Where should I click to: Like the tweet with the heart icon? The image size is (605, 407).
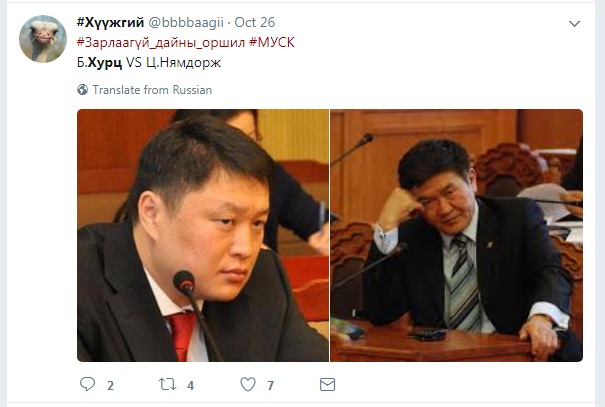[248, 384]
